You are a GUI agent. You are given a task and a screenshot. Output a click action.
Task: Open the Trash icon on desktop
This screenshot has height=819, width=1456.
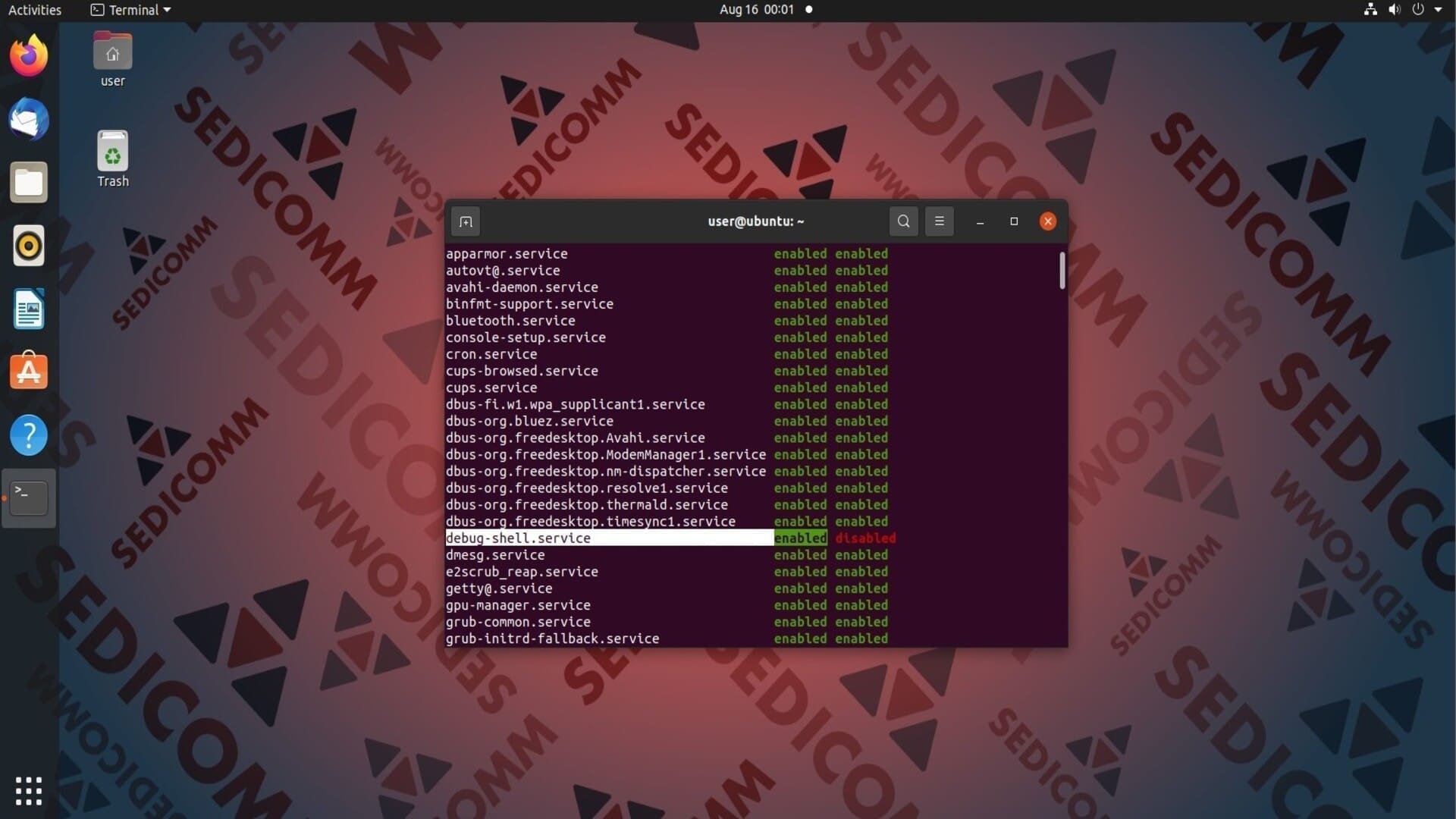(x=113, y=159)
